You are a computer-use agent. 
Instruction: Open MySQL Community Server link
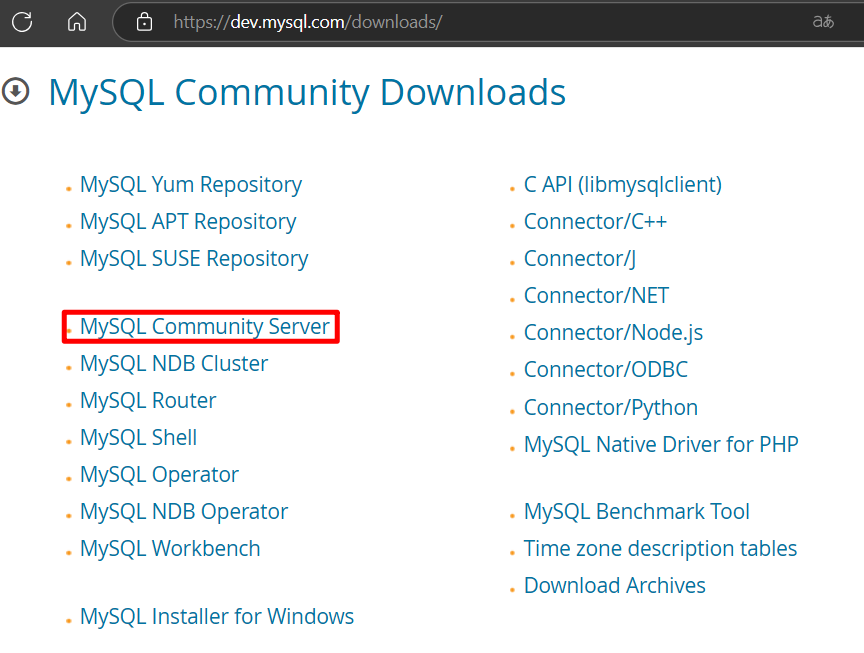point(204,326)
